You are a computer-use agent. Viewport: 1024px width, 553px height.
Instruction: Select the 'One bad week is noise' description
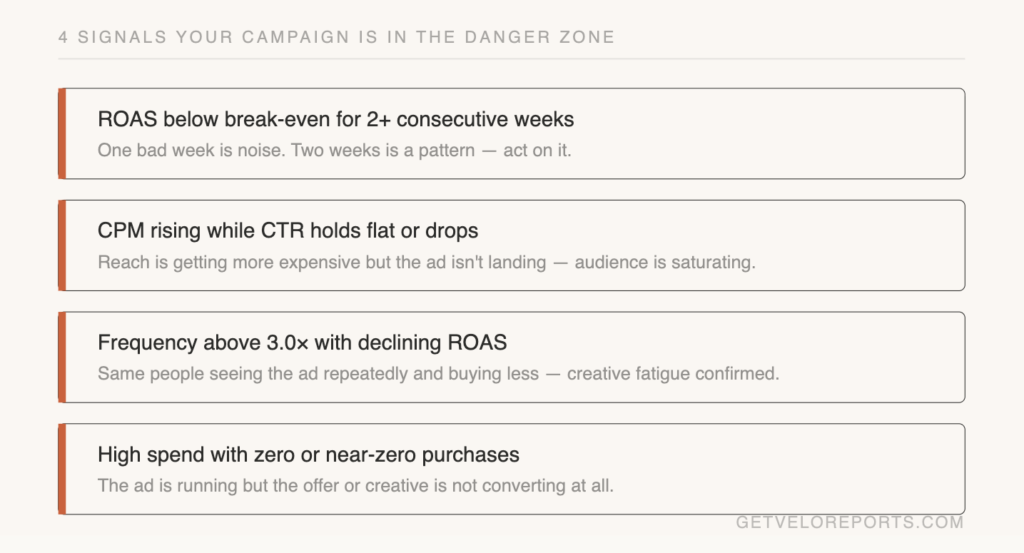click(x=334, y=151)
